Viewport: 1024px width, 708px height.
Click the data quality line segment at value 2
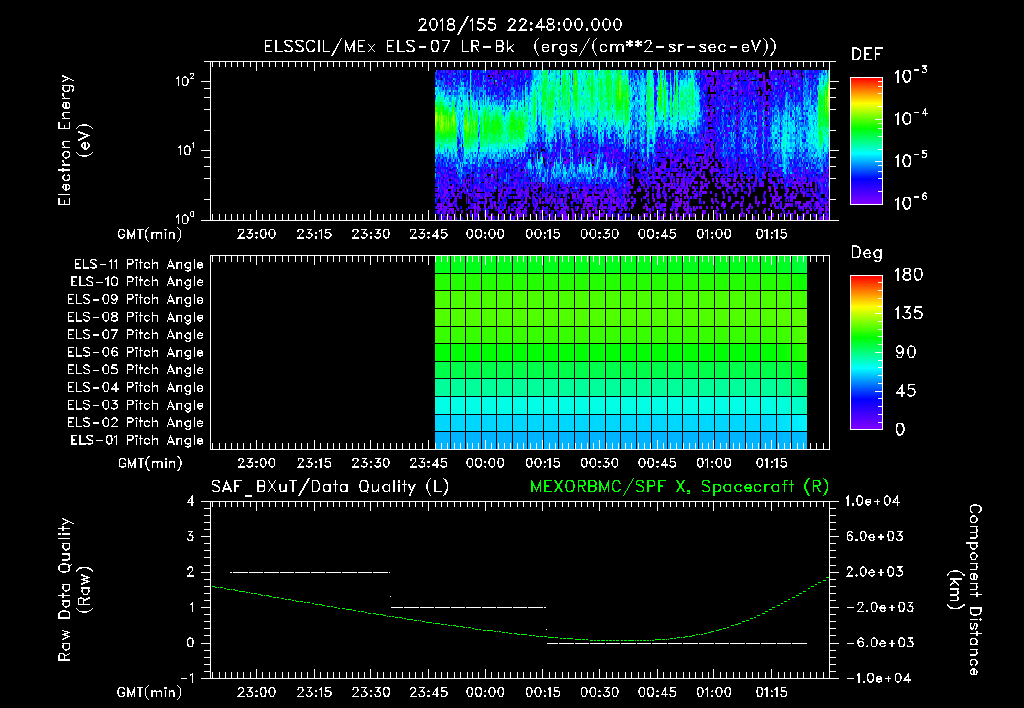tap(310, 572)
